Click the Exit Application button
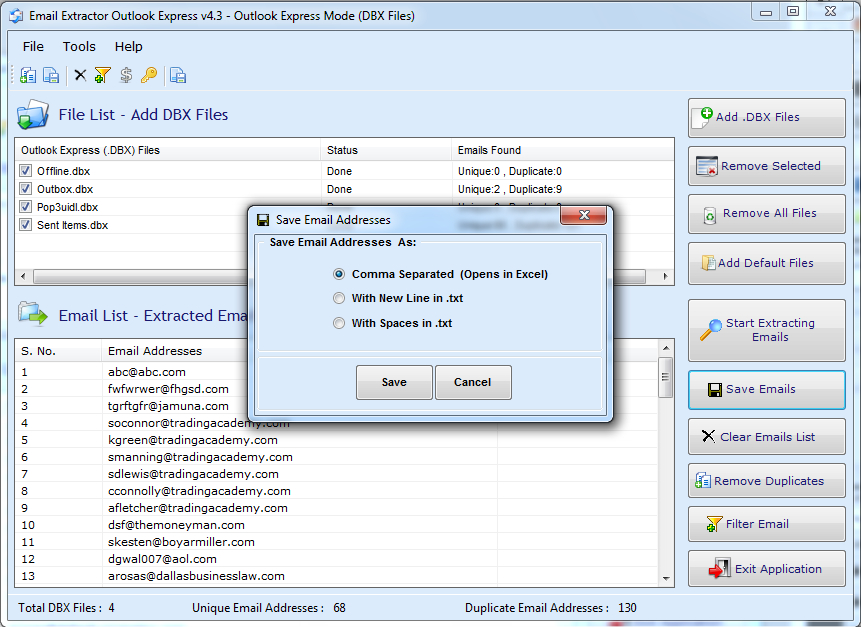This screenshot has height=627, width=861. point(767,569)
